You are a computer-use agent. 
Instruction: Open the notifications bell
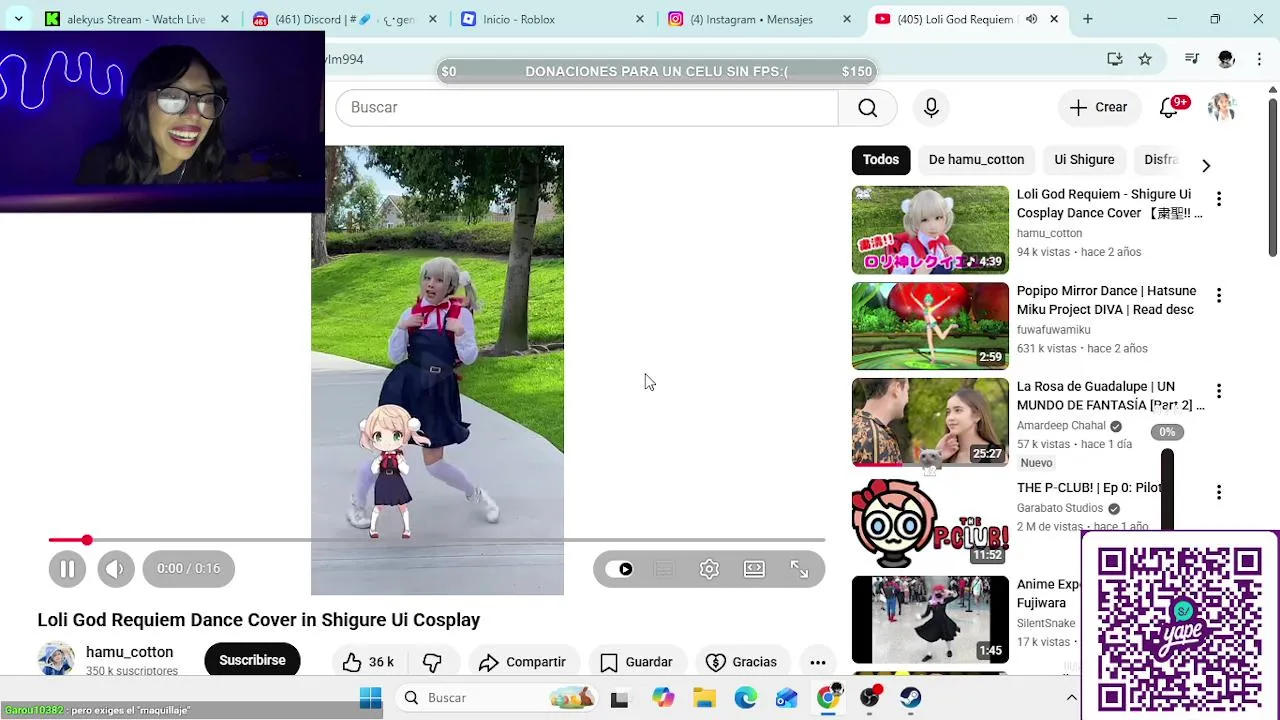[1169, 108]
